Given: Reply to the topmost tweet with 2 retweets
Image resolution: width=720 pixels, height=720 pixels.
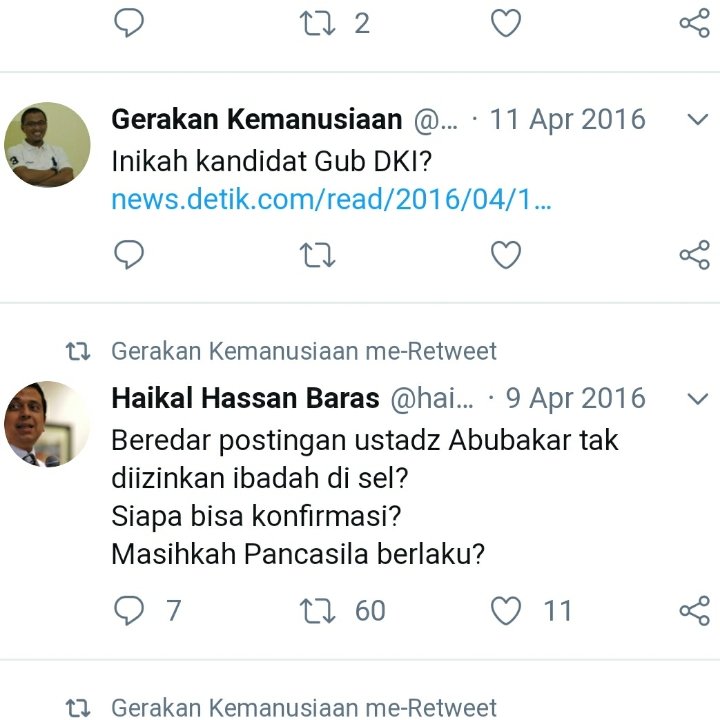Looking at the screenshot, I should [x=129, y=22].
